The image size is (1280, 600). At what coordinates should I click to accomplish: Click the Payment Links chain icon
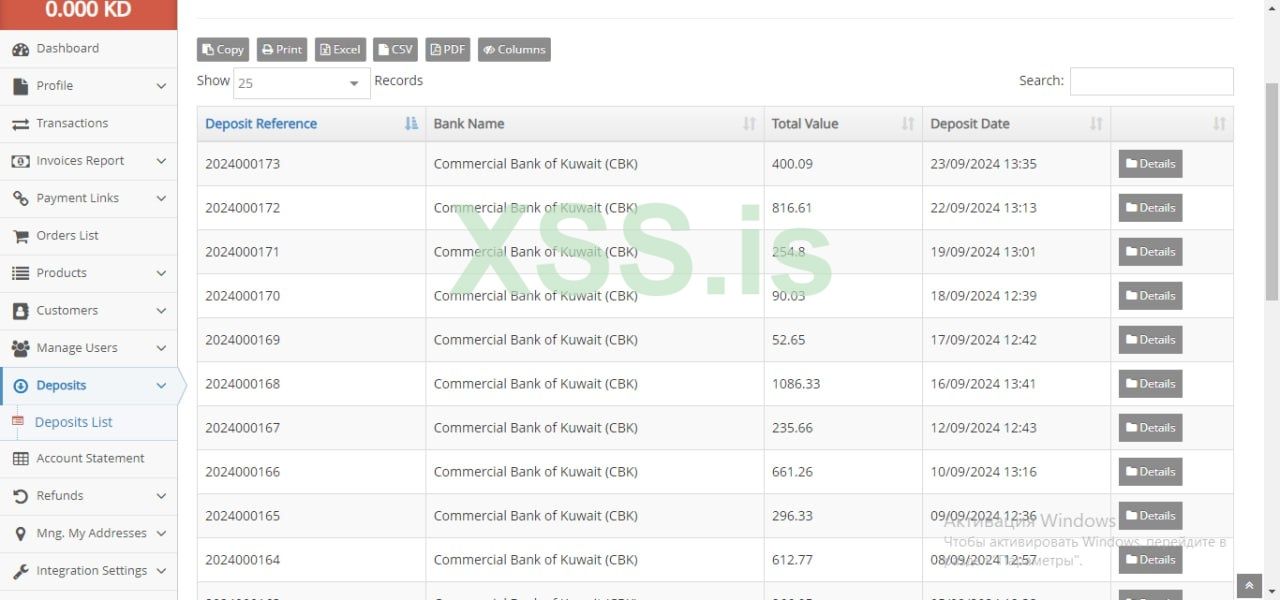20,198
